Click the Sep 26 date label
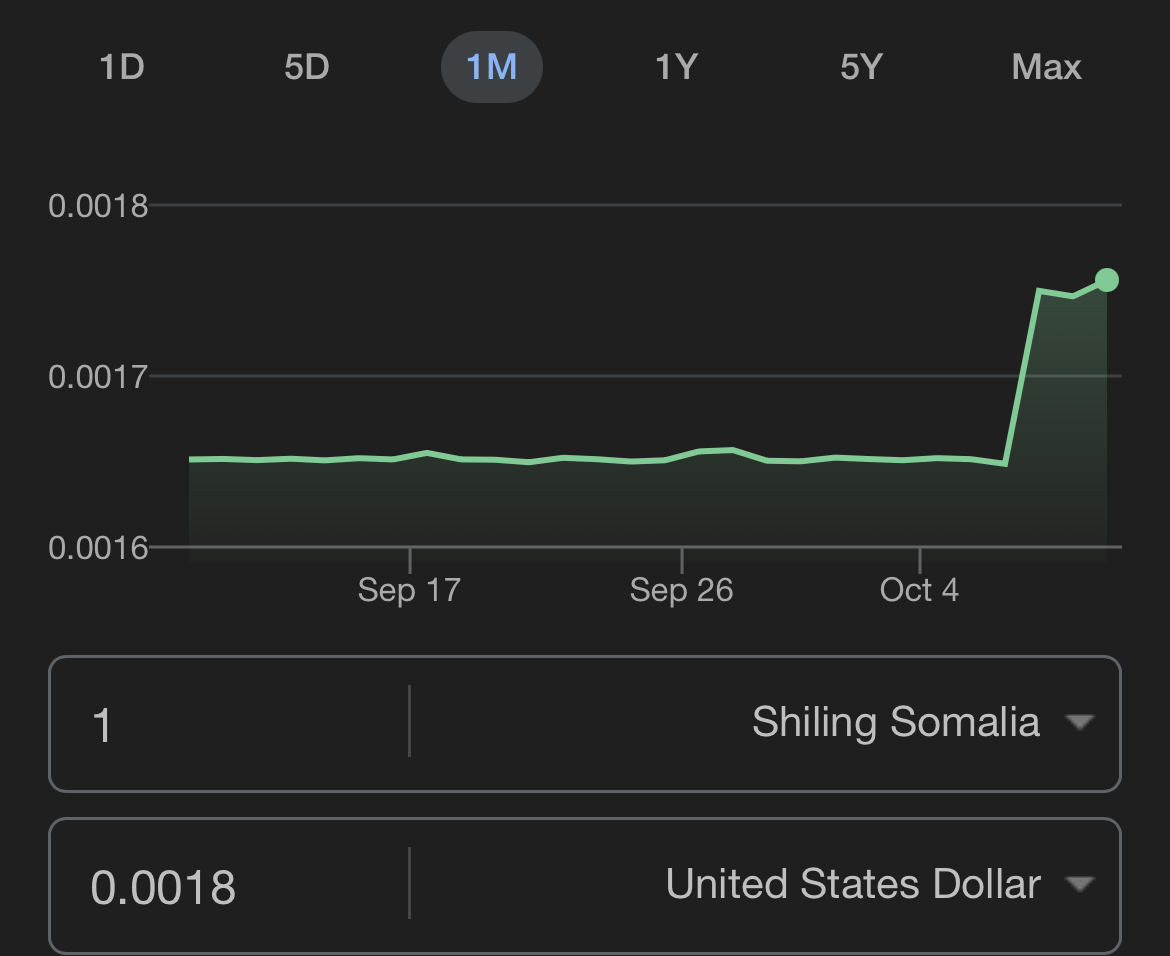 pyautogui.click(x=681, y=590)
